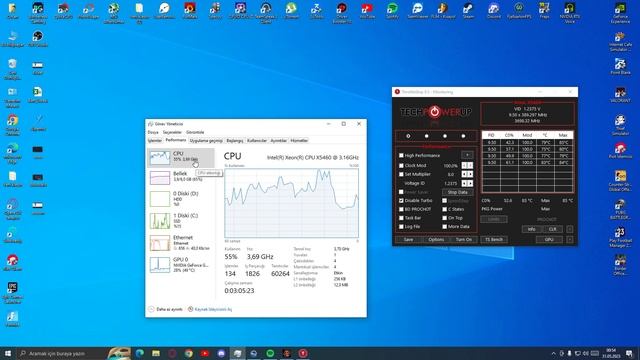Open Spotify from the taskbar
The image size is (640, 360).
click(270, 353)
